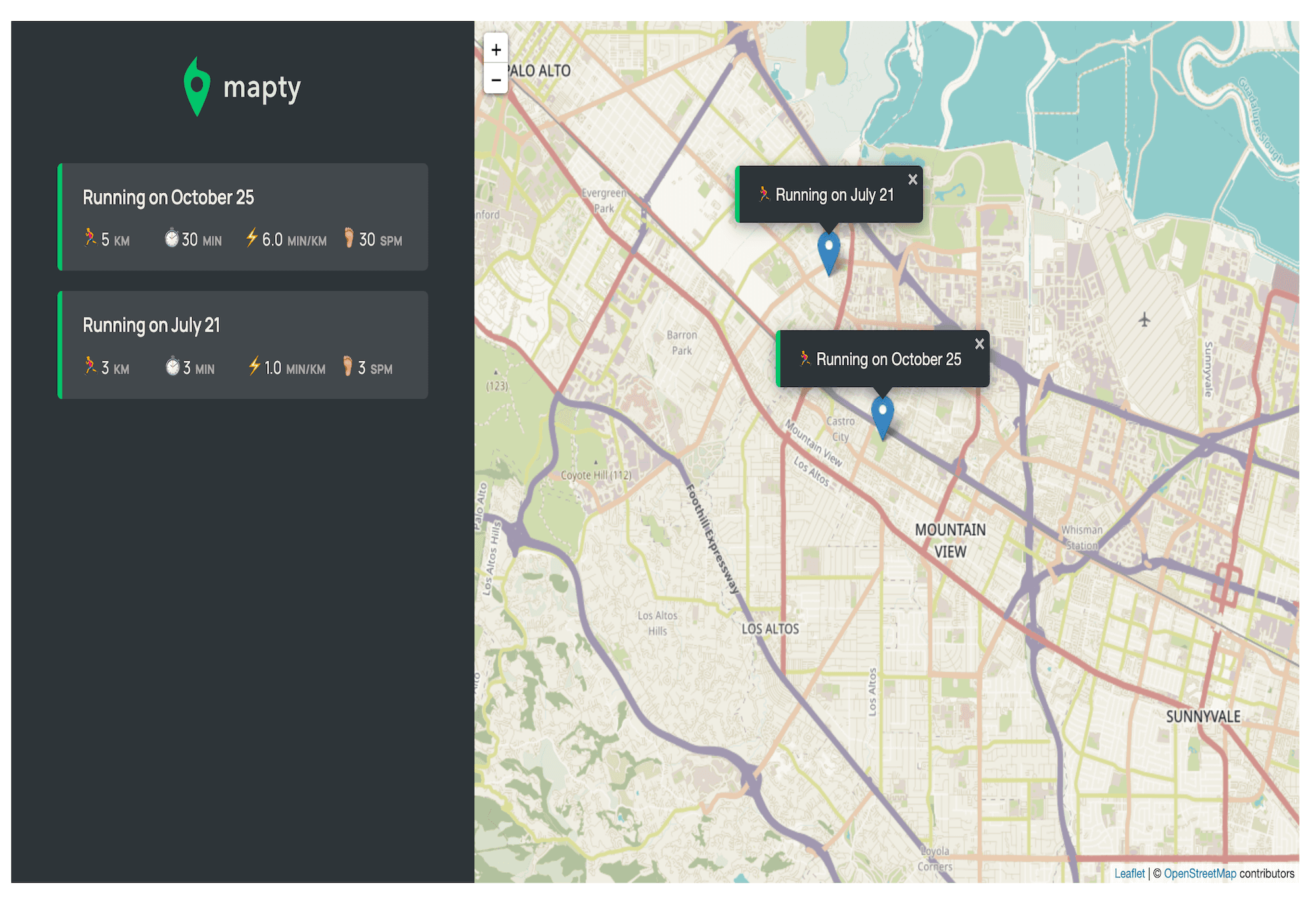The height and width of the screenshot is (911, 1316).
Task: Click footprint cadence icon in July 21 workout
Action: [347, 366]
